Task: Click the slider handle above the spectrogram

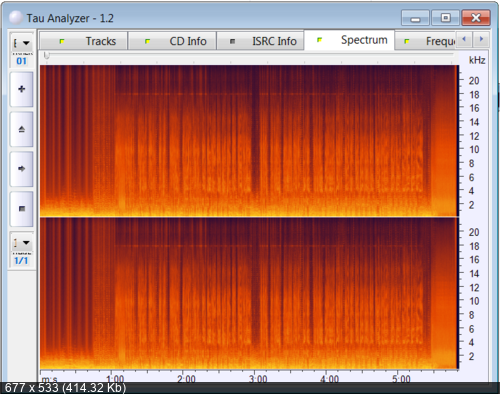Action: tap(47, 55)
